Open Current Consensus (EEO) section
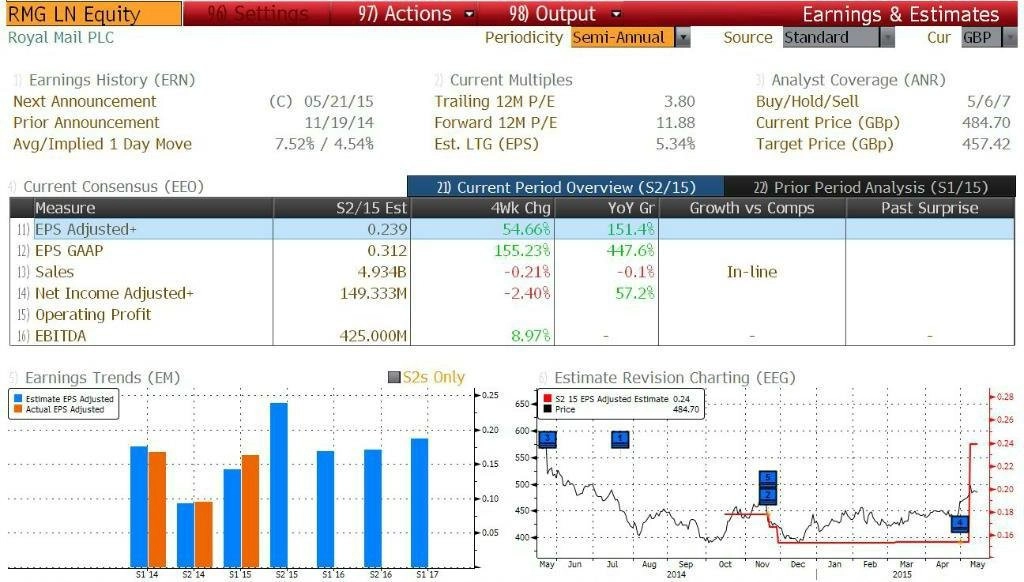The width and height of the screenshot is (1024, 582). click(x=113, y=186)
